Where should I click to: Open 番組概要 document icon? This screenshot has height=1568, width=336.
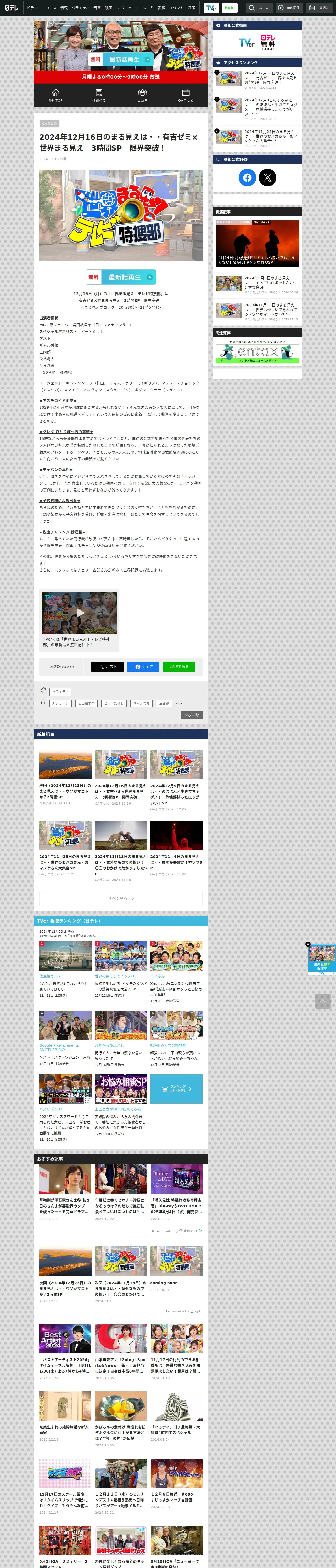(99, 95)
